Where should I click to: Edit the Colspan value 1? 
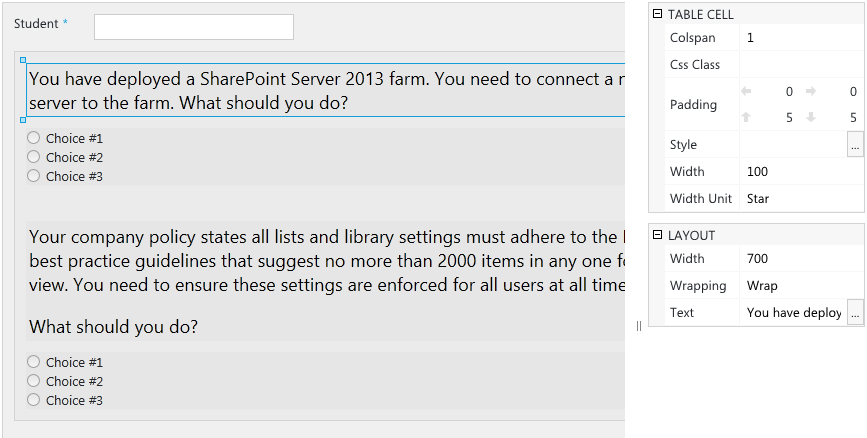[x=802, y=38]
